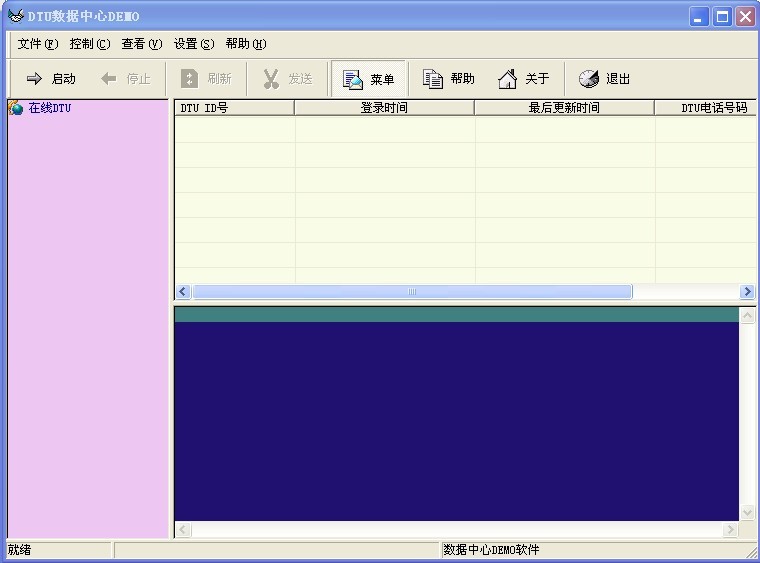
Task: Minimize the DTU数据中心DEMO window
Action: [698, 16]
